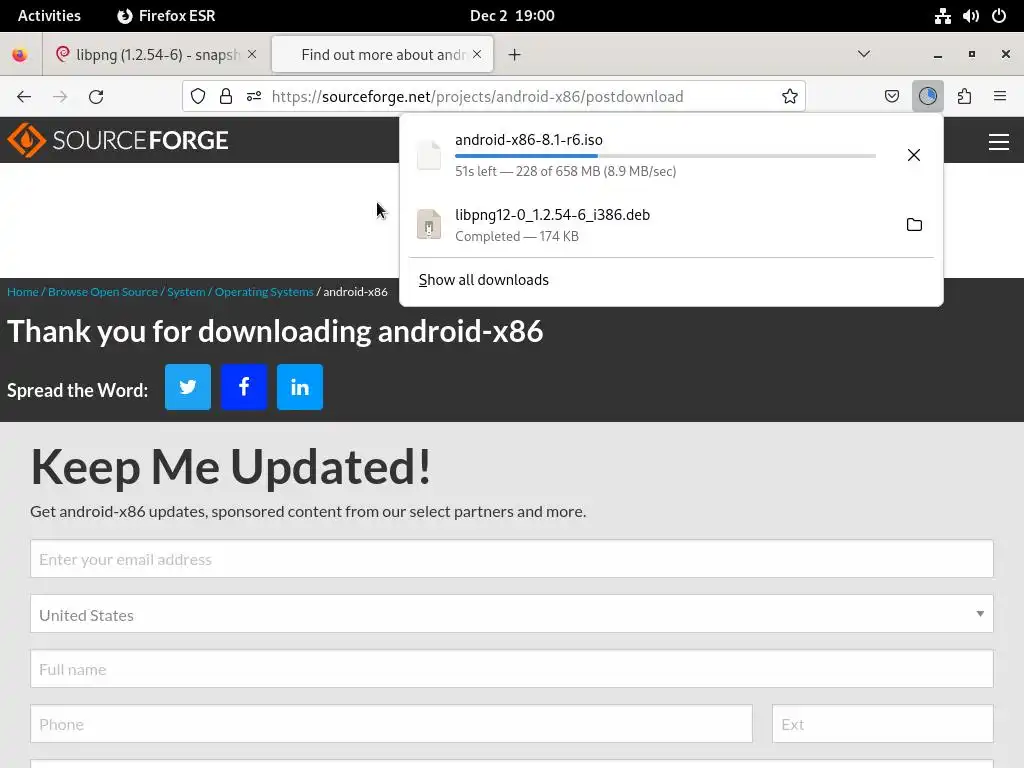This screenshot has height=768, width=1024.
Task: Open the Browse Open Source breadcrumb
Action: click(103, 291)
